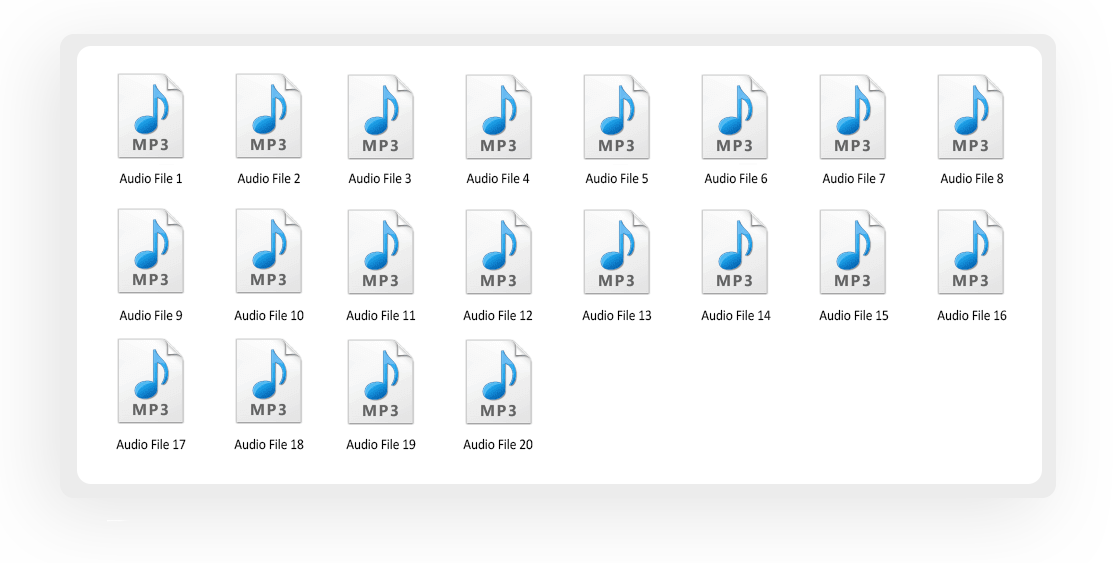
Task: Select the Audio File 19 filename label
Action: [380, 445]
